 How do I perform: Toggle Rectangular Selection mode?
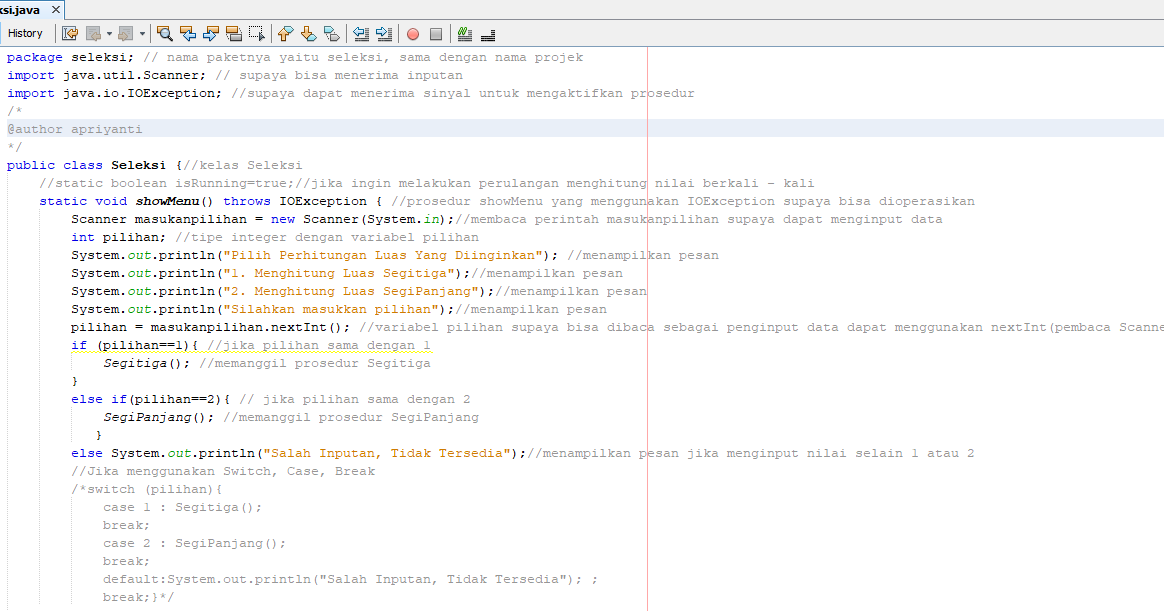point(256,33)
